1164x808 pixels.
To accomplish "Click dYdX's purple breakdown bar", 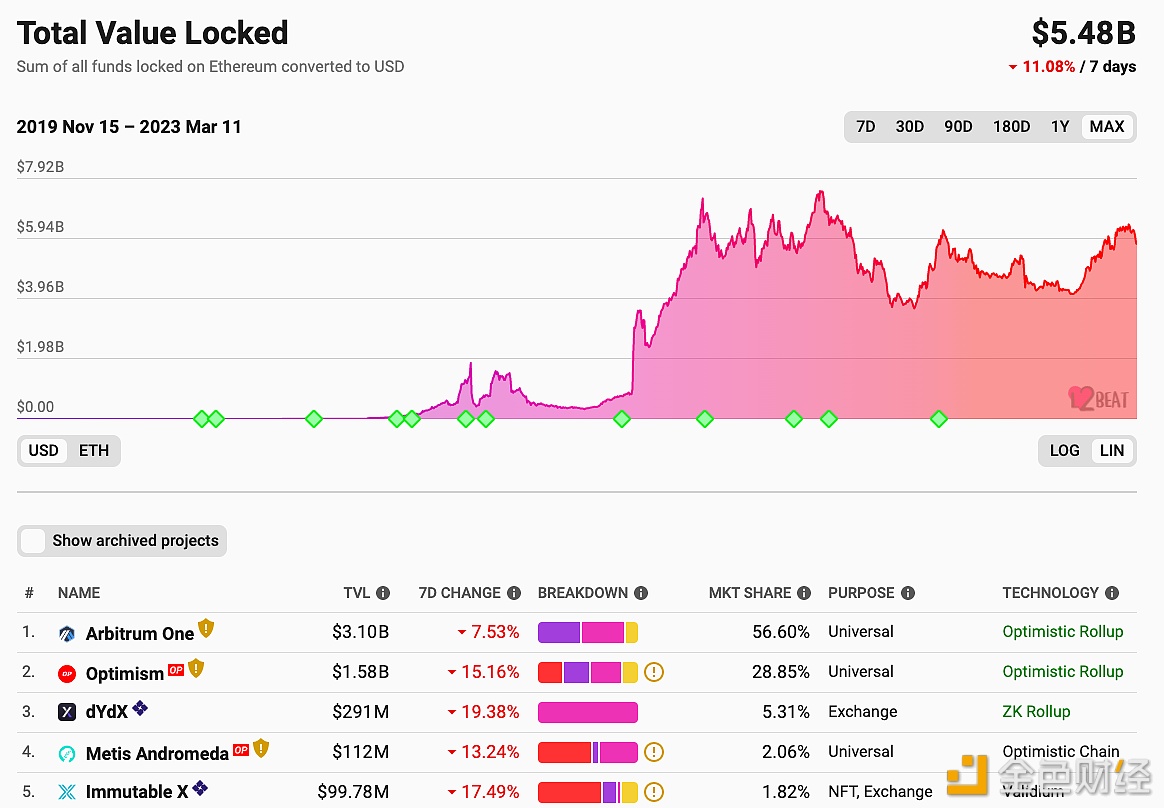I will tap(588, 712).
